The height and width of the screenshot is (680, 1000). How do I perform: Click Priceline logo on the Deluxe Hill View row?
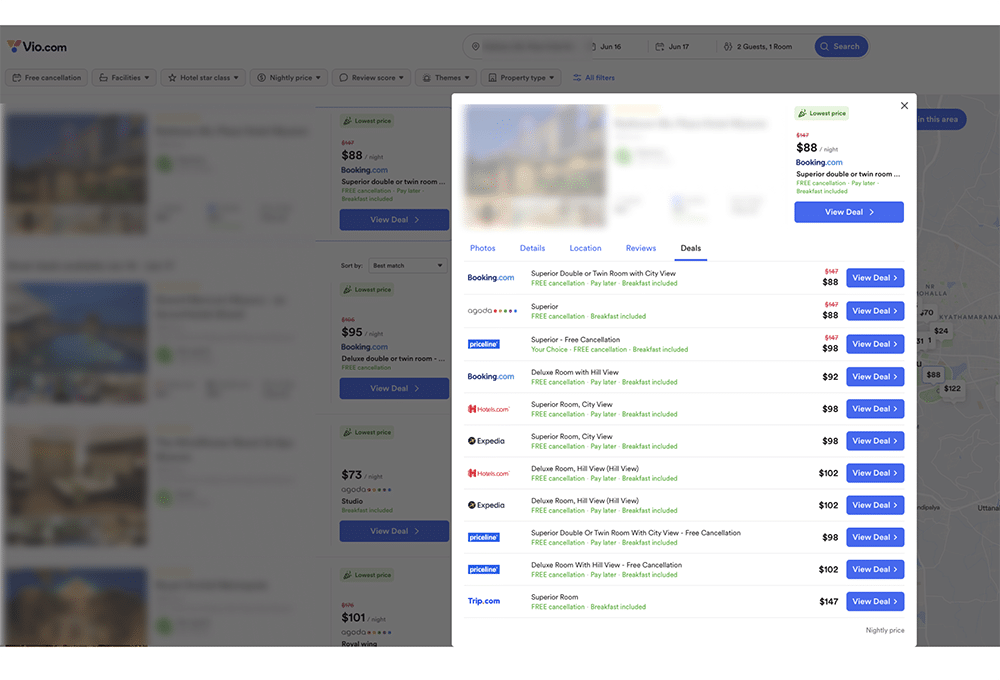[x=483, y=570]
